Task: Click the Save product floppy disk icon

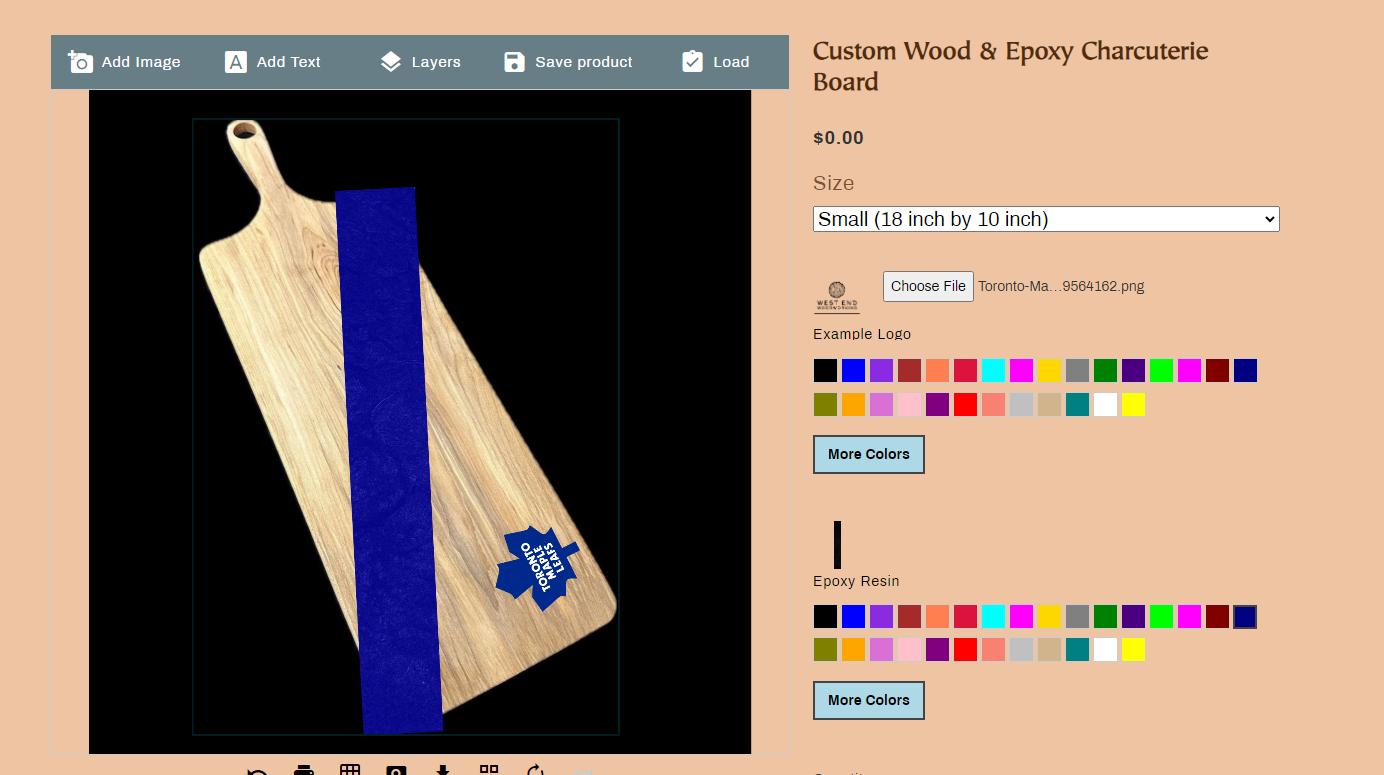Action: click(514, 62)
